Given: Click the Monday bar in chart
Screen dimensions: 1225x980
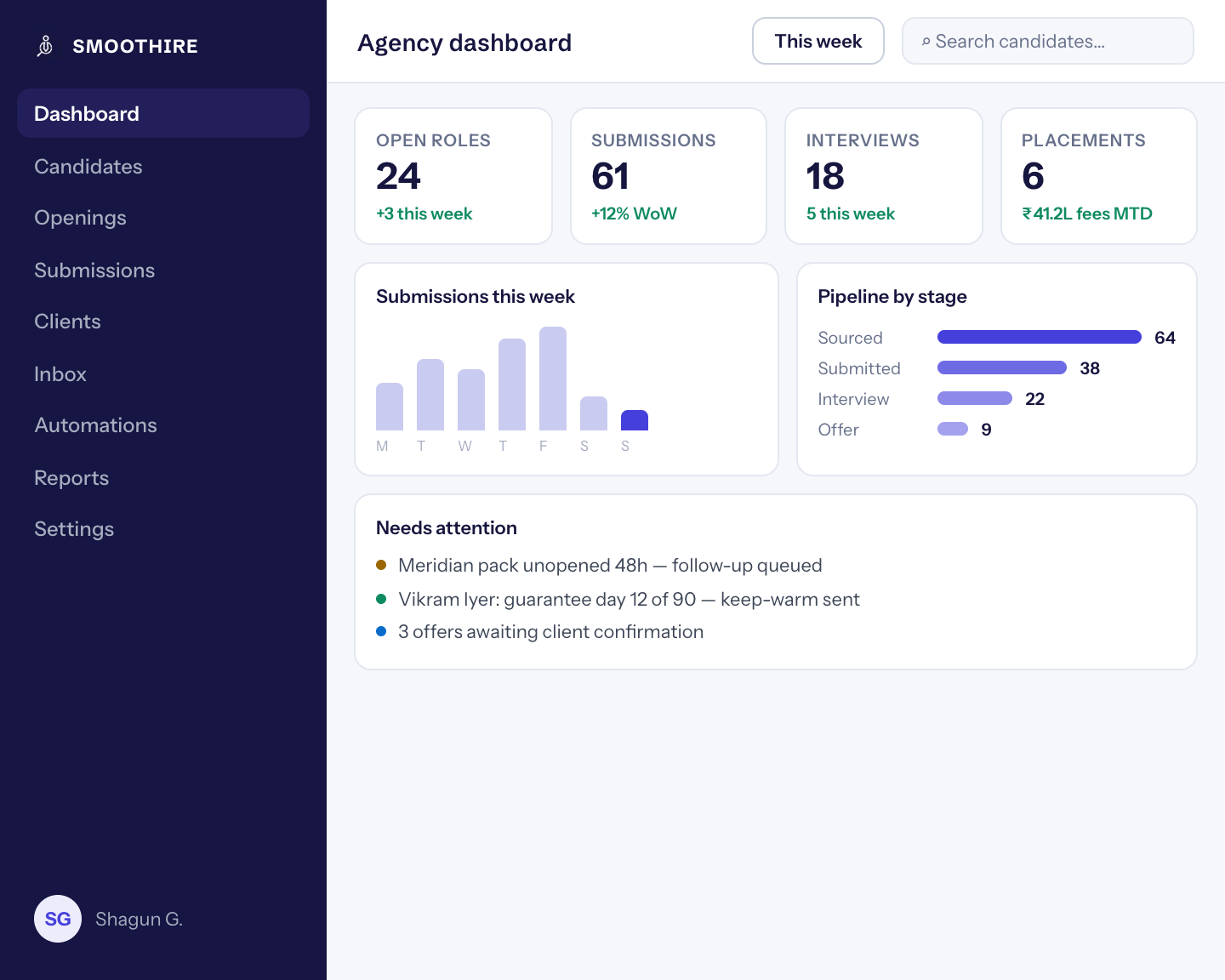Looking at the screenshot, I should (x=390, y=407).
